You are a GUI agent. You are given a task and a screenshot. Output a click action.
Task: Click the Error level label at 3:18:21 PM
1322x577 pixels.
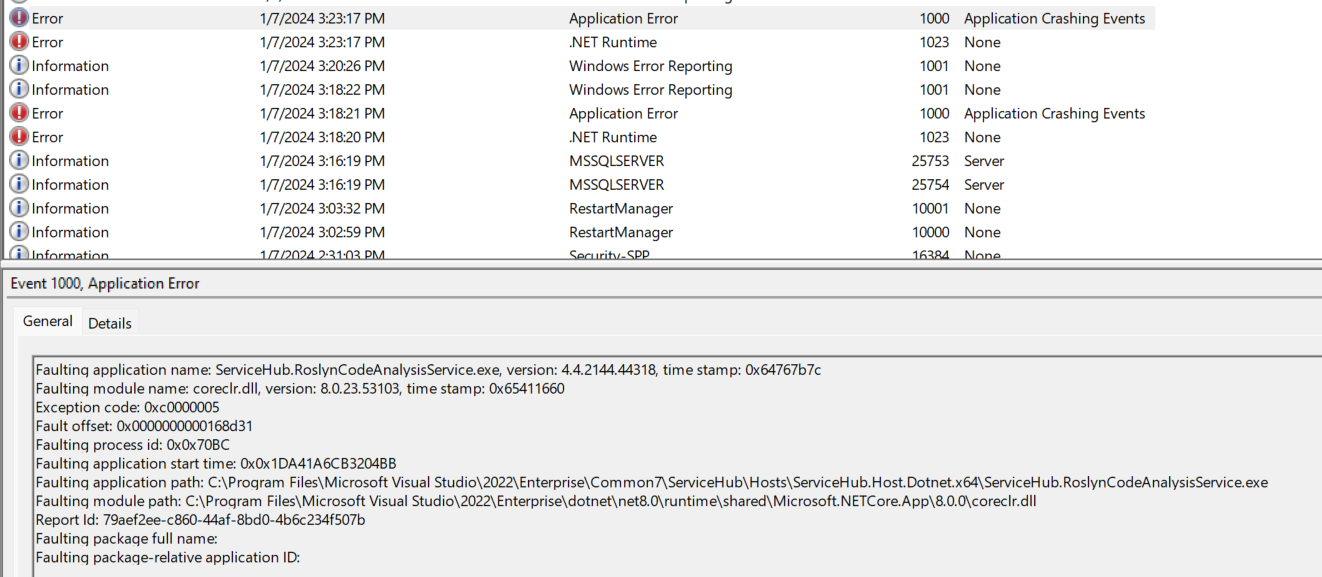pyautogui.click(x=47, y=113)
